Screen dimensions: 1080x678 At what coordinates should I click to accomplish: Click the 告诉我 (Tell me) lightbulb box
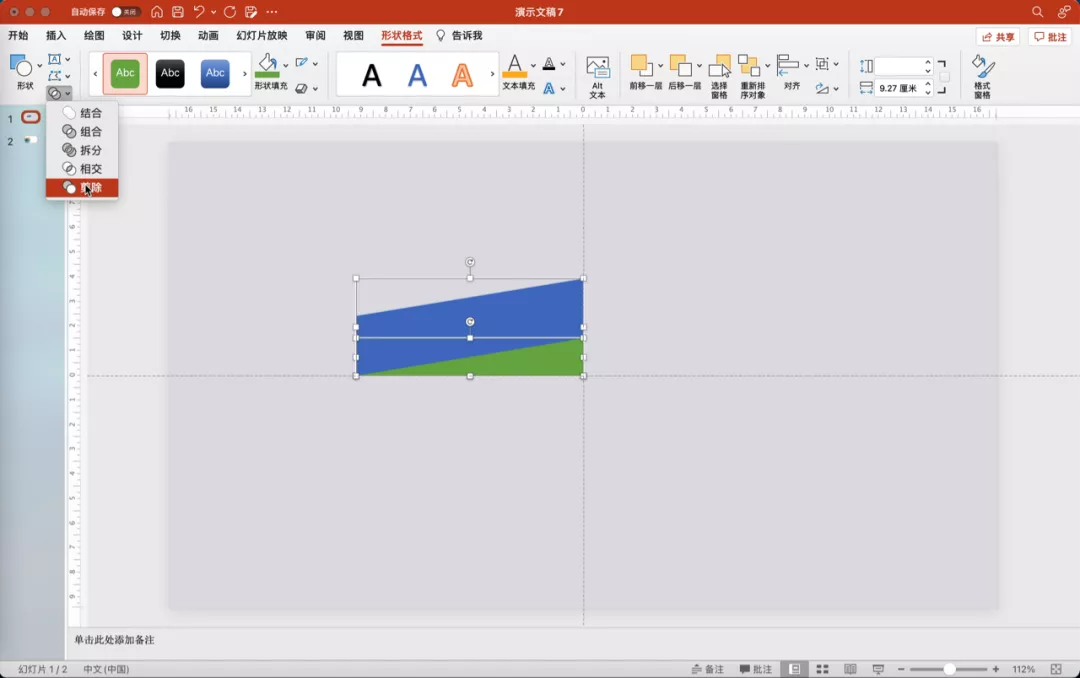[x=459, y=36]
